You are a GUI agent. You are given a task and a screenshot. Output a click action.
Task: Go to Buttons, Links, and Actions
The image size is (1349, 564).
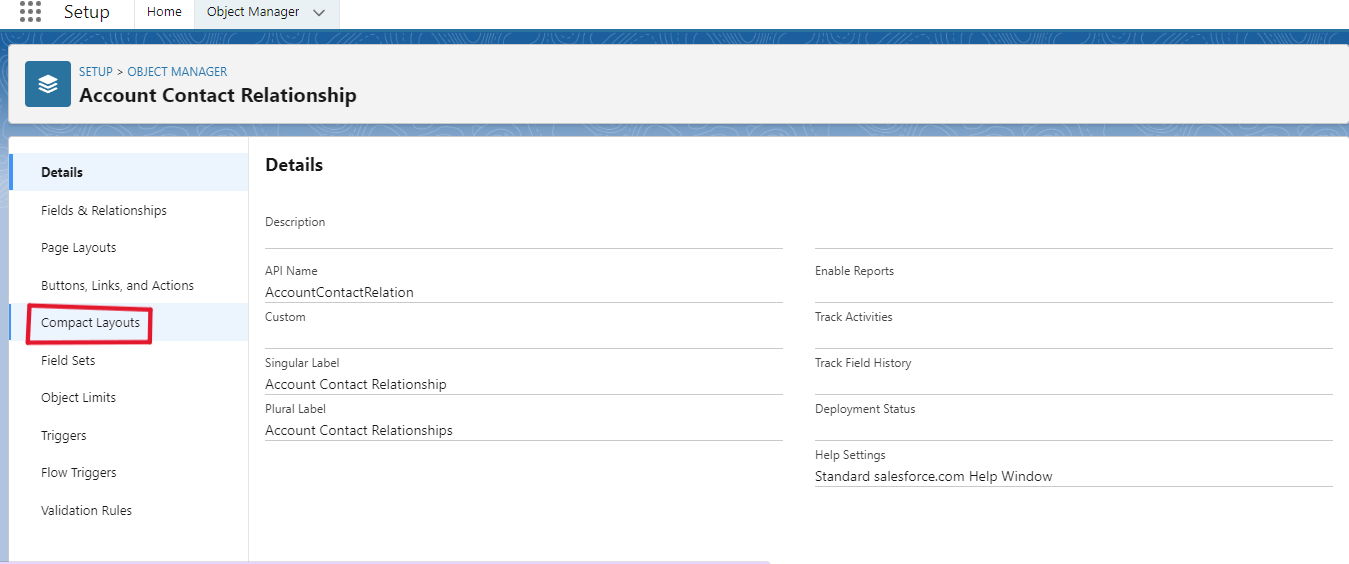pos(117,285)
